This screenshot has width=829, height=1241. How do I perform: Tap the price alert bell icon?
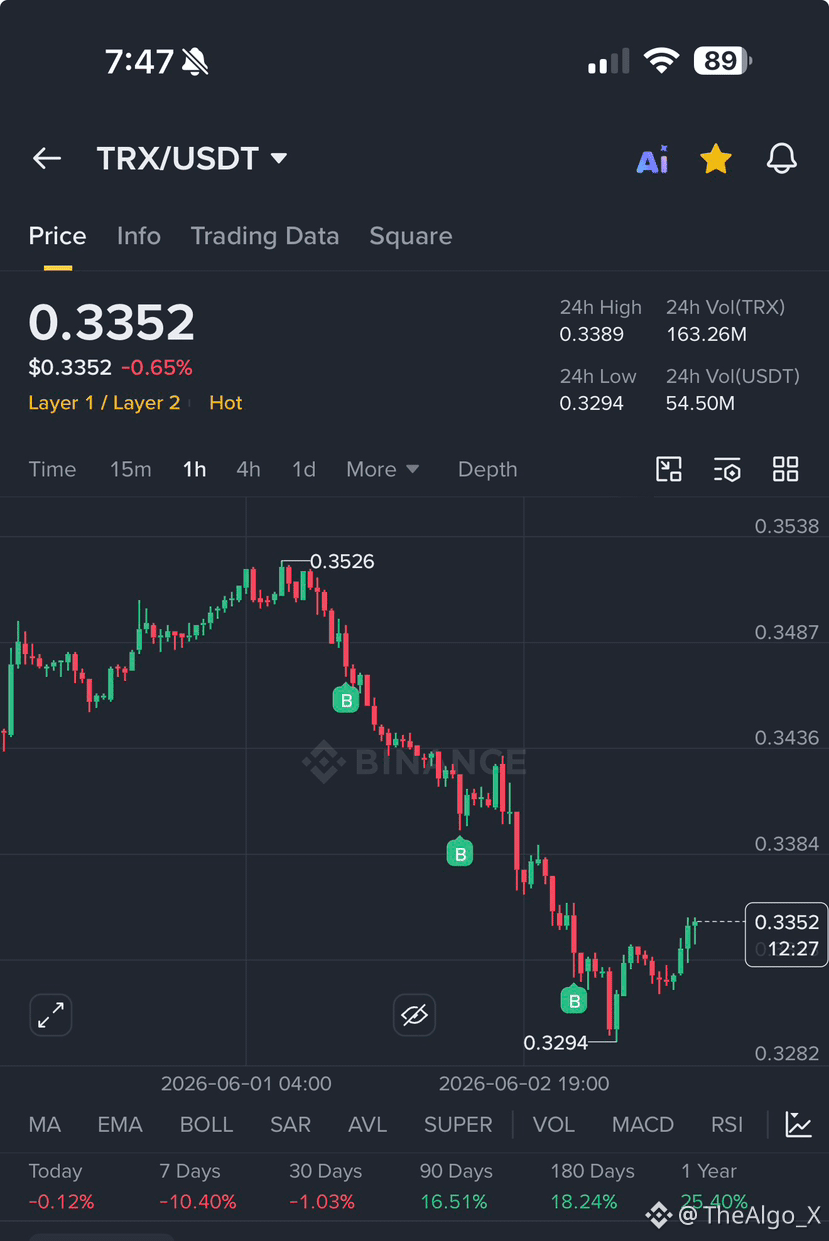tap(782, 158)
